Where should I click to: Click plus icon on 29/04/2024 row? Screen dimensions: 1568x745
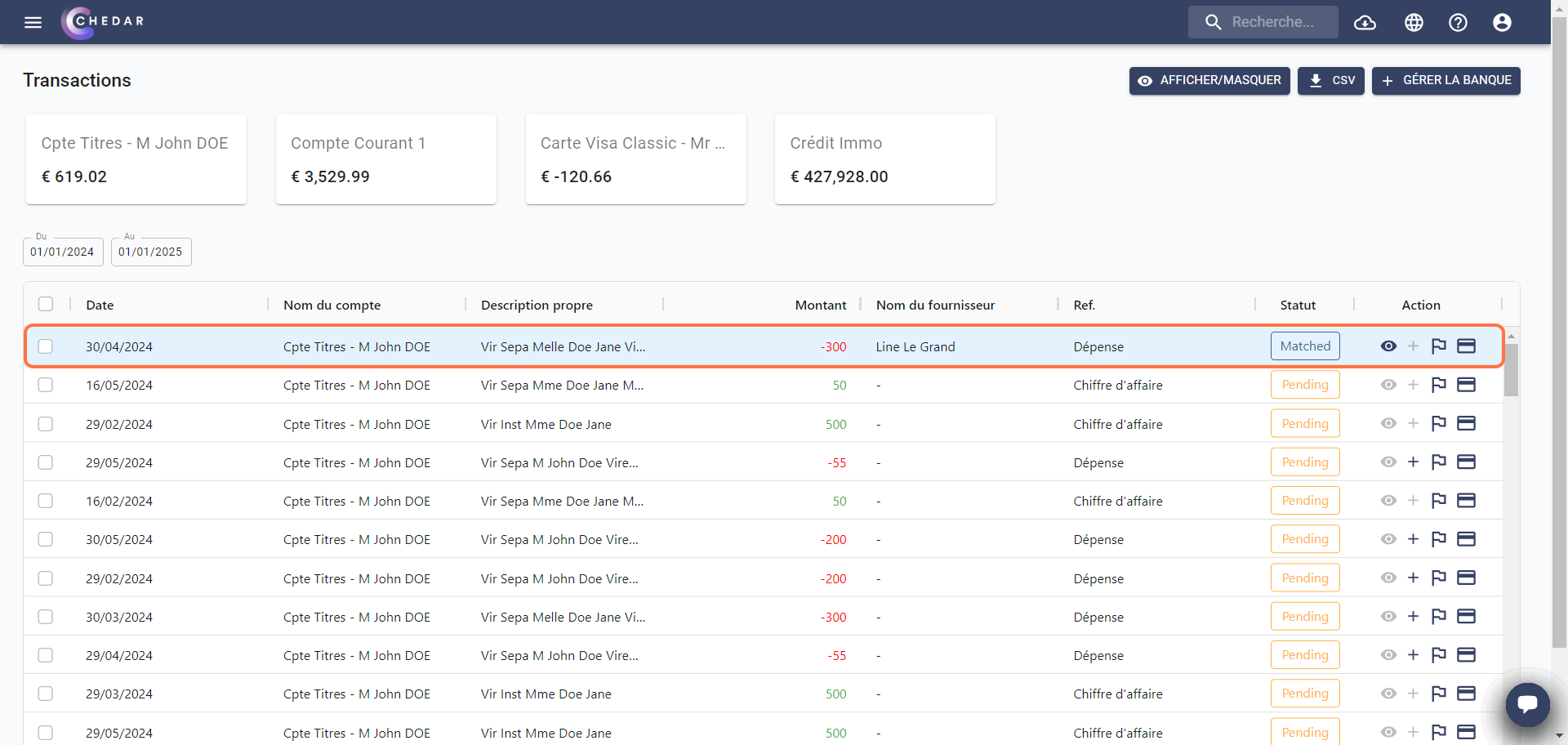coord(1413,655)
